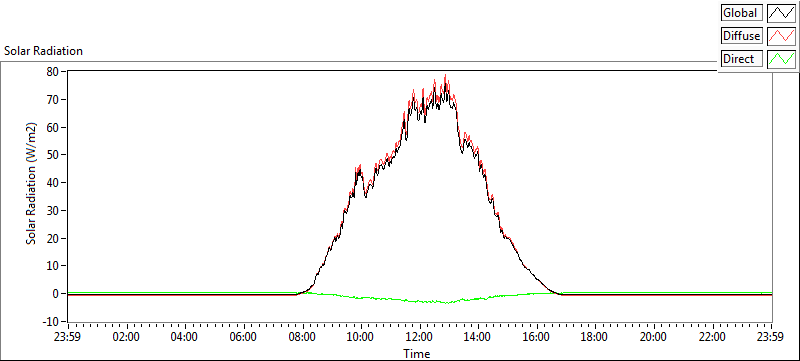Image resolution: width=800 pixels, height=361 pixels.
Task: Click the Diffuse red line sample icon
Action: pos(781,36)
